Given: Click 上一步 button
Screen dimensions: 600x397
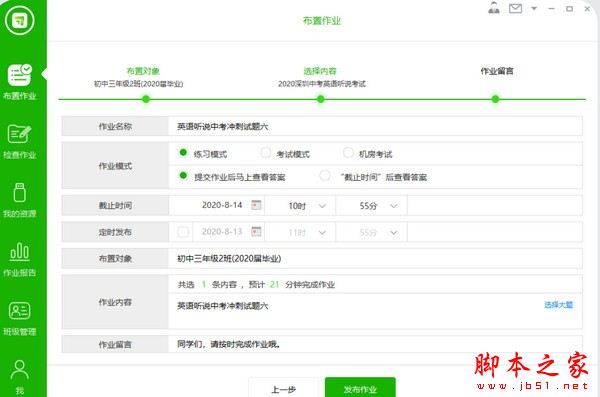Looking at the screenshot, I should pyautogui.click(x=284, y=387).
